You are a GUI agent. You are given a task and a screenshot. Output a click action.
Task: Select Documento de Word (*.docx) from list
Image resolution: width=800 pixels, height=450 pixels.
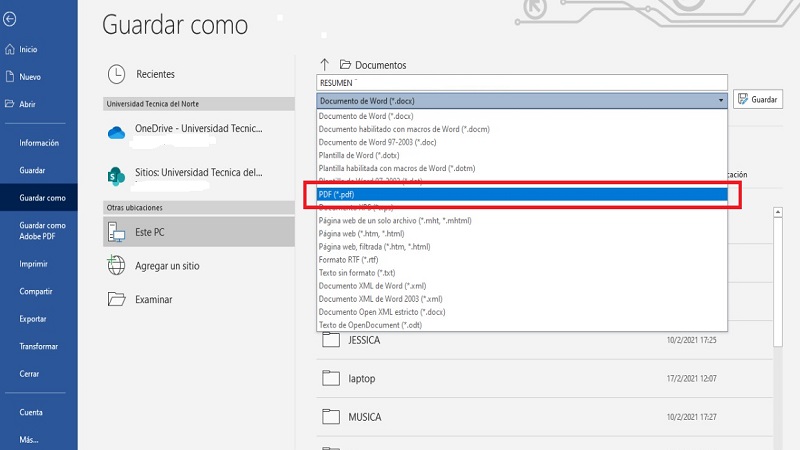coord(521,116)
